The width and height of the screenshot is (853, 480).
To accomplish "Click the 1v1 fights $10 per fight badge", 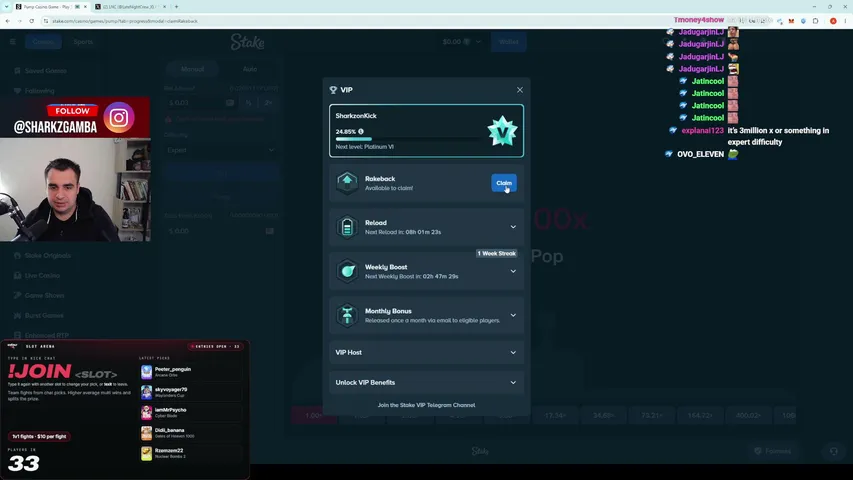I will 39,436.
